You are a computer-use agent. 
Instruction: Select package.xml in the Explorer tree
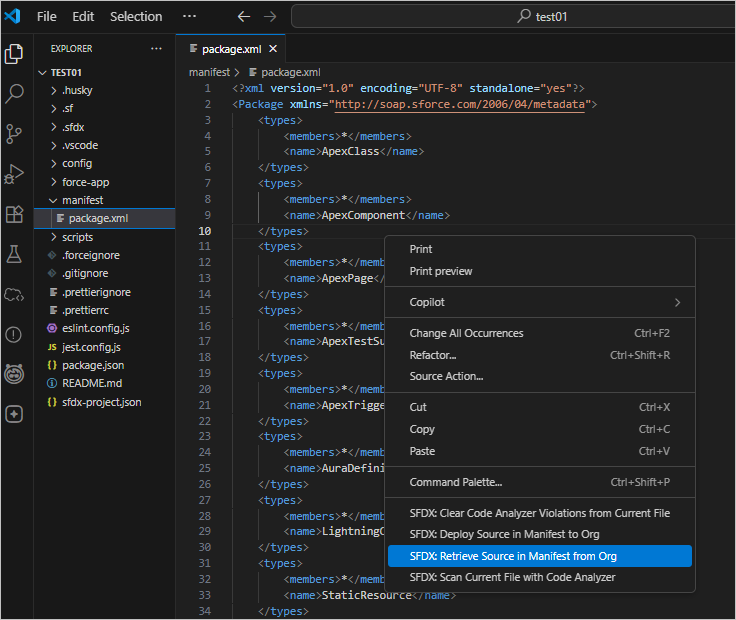pos(104,219)
